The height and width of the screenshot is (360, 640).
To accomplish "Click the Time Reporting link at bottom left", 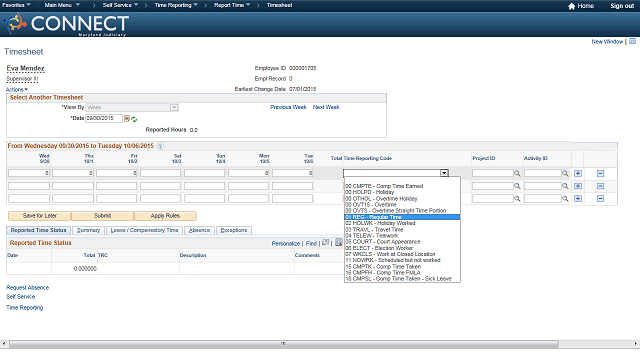I will [x=24, y=308].
